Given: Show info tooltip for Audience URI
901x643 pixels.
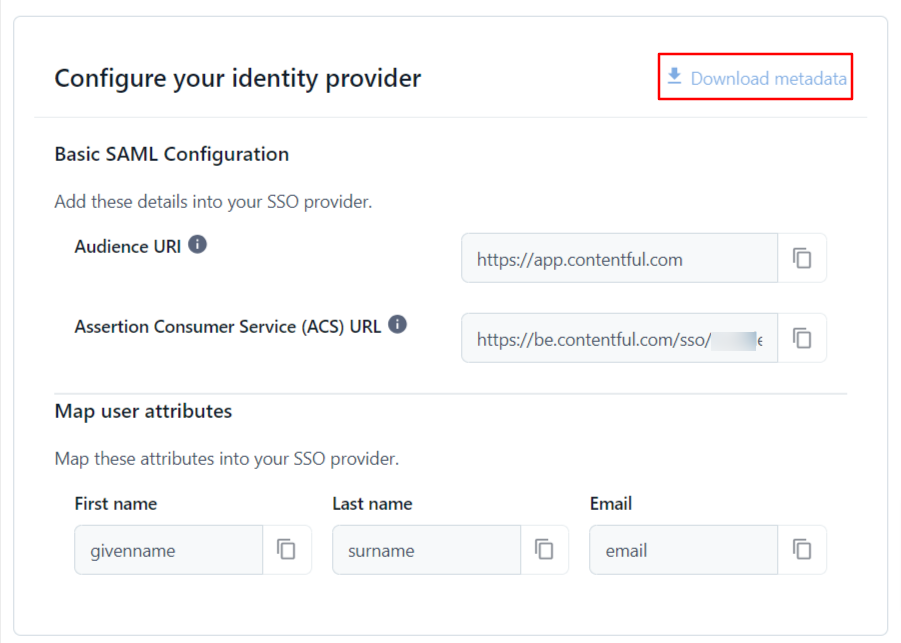Looking at the screenshot, I should point(198,245).
